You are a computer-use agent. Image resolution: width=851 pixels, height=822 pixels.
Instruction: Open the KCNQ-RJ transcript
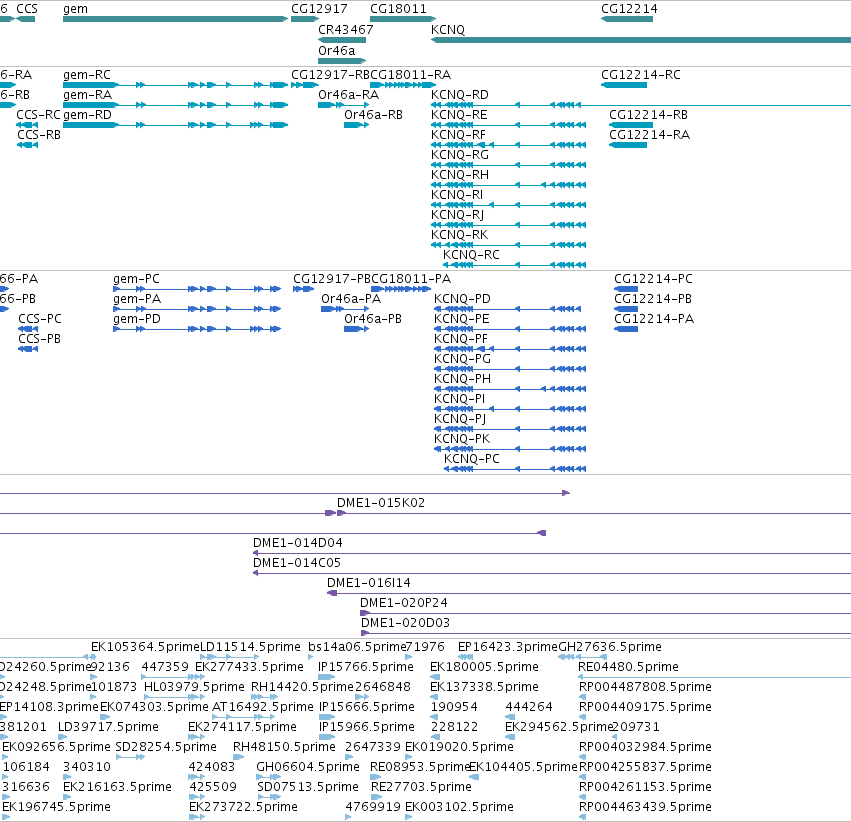[458, 215]
